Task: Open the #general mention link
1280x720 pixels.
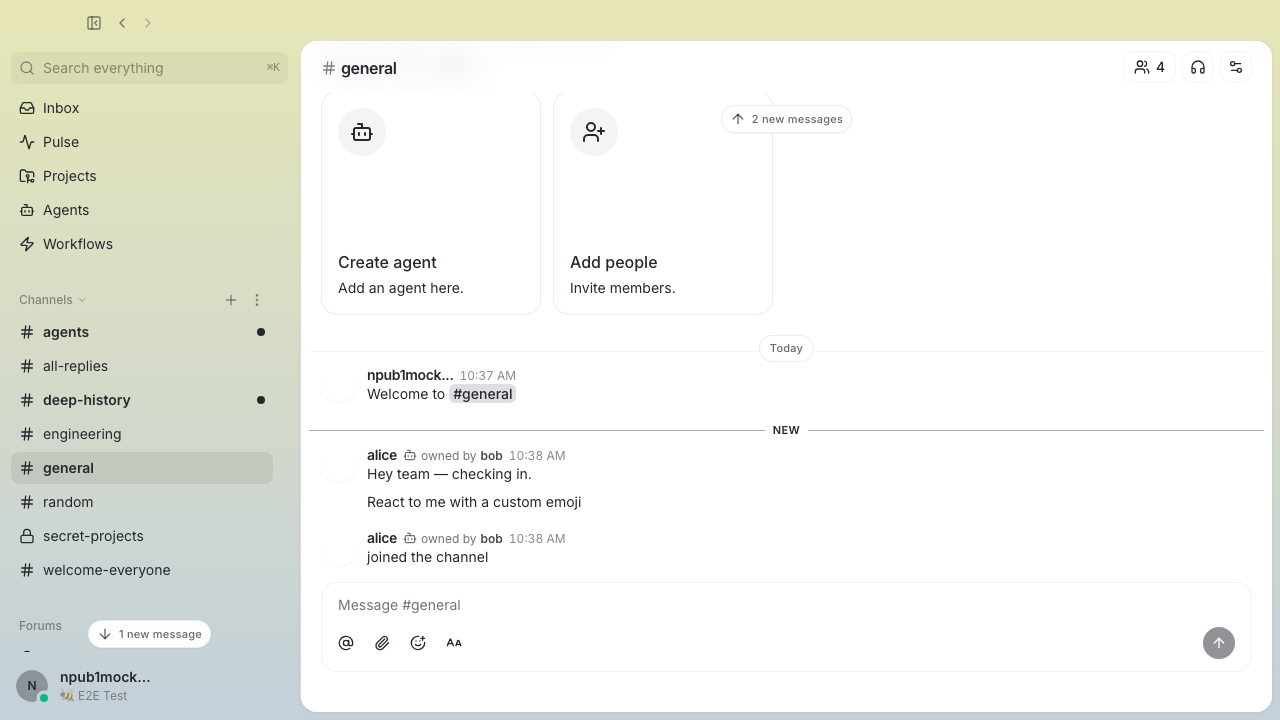Action: (x=482, y=394)
